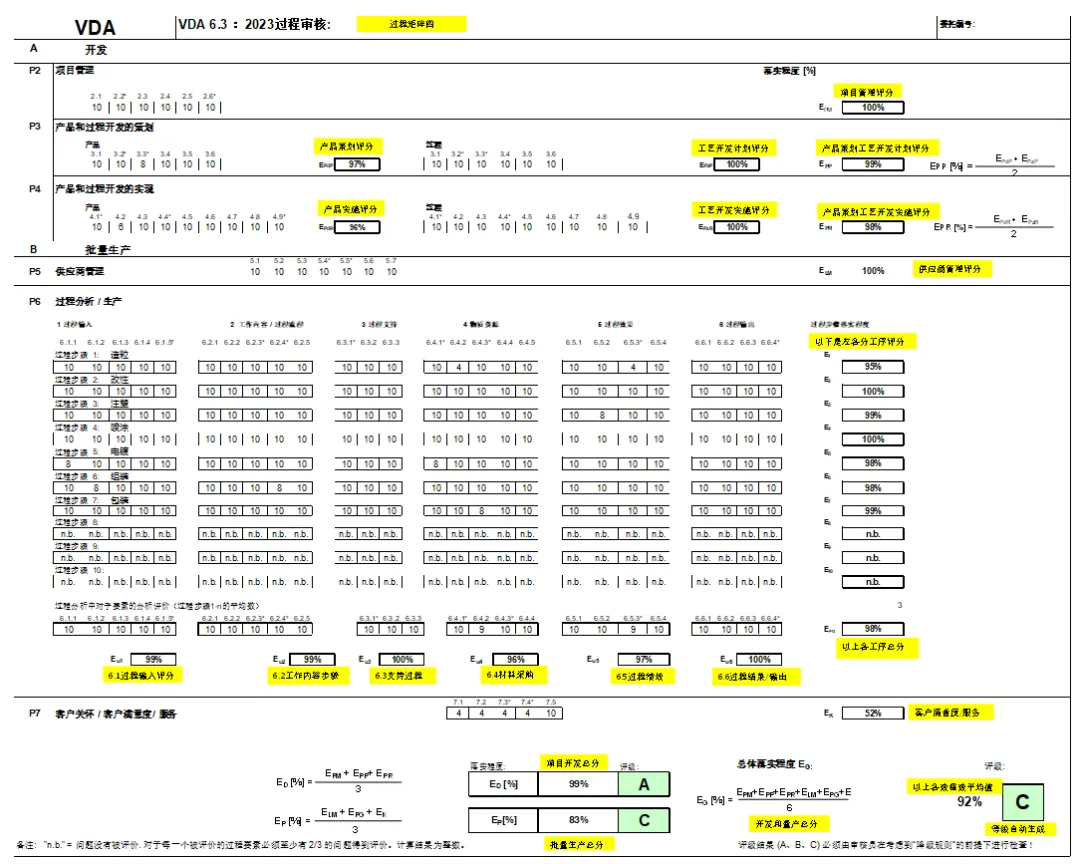
Task: Click the yellow '批量生产总分' label
Action: [577, 844]
